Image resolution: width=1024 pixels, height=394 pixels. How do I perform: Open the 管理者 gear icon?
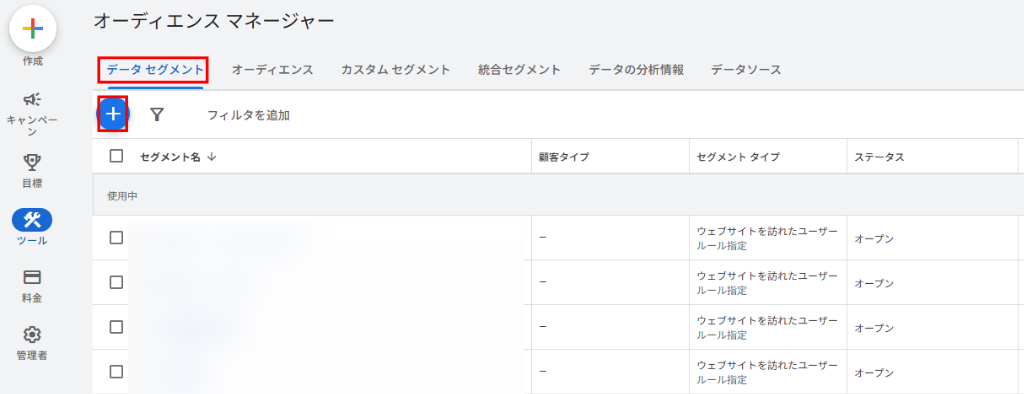[32, 335]
